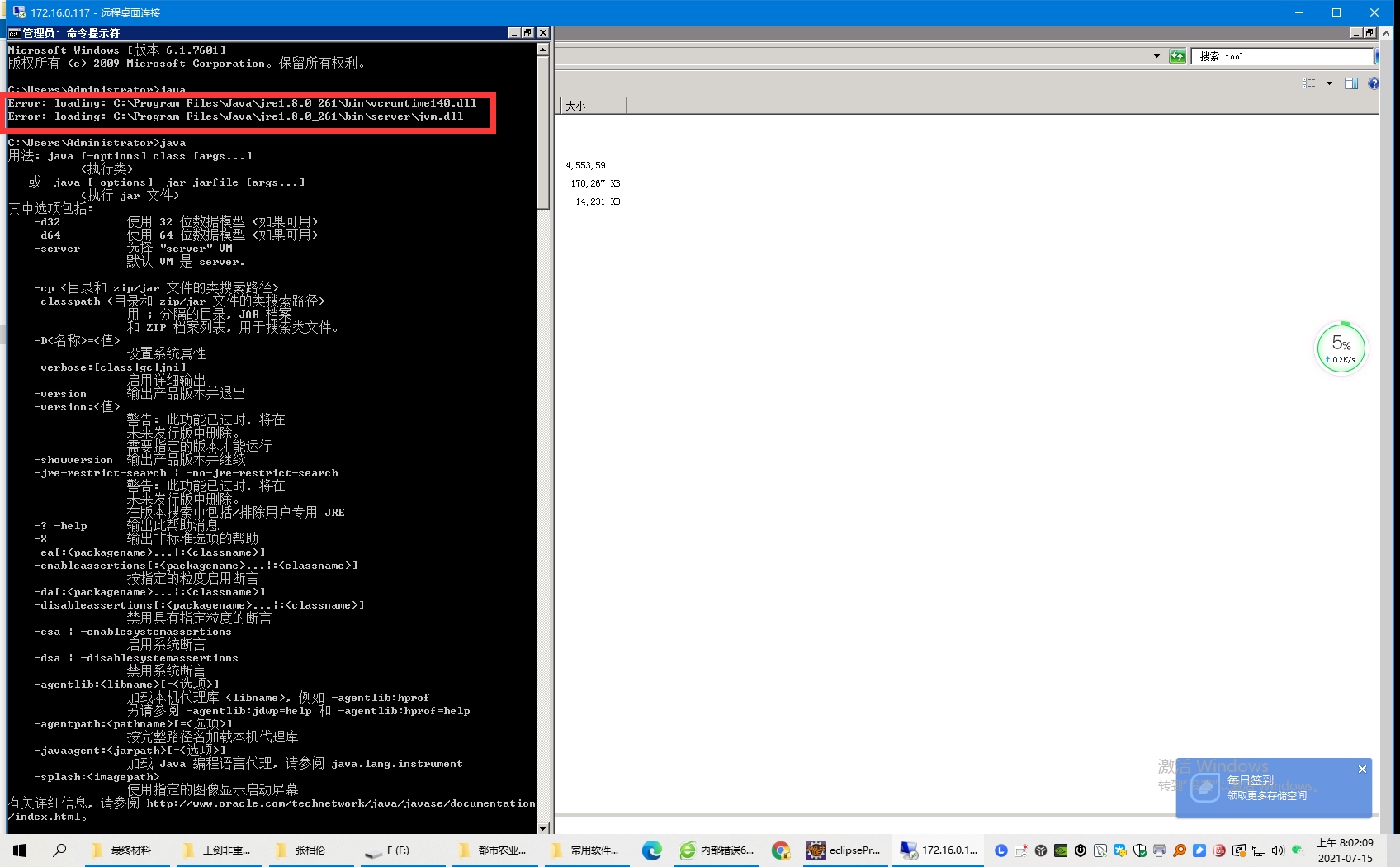Click the printer tray icon
The width and height of the screenshot is (1400, 867).
1160,850
